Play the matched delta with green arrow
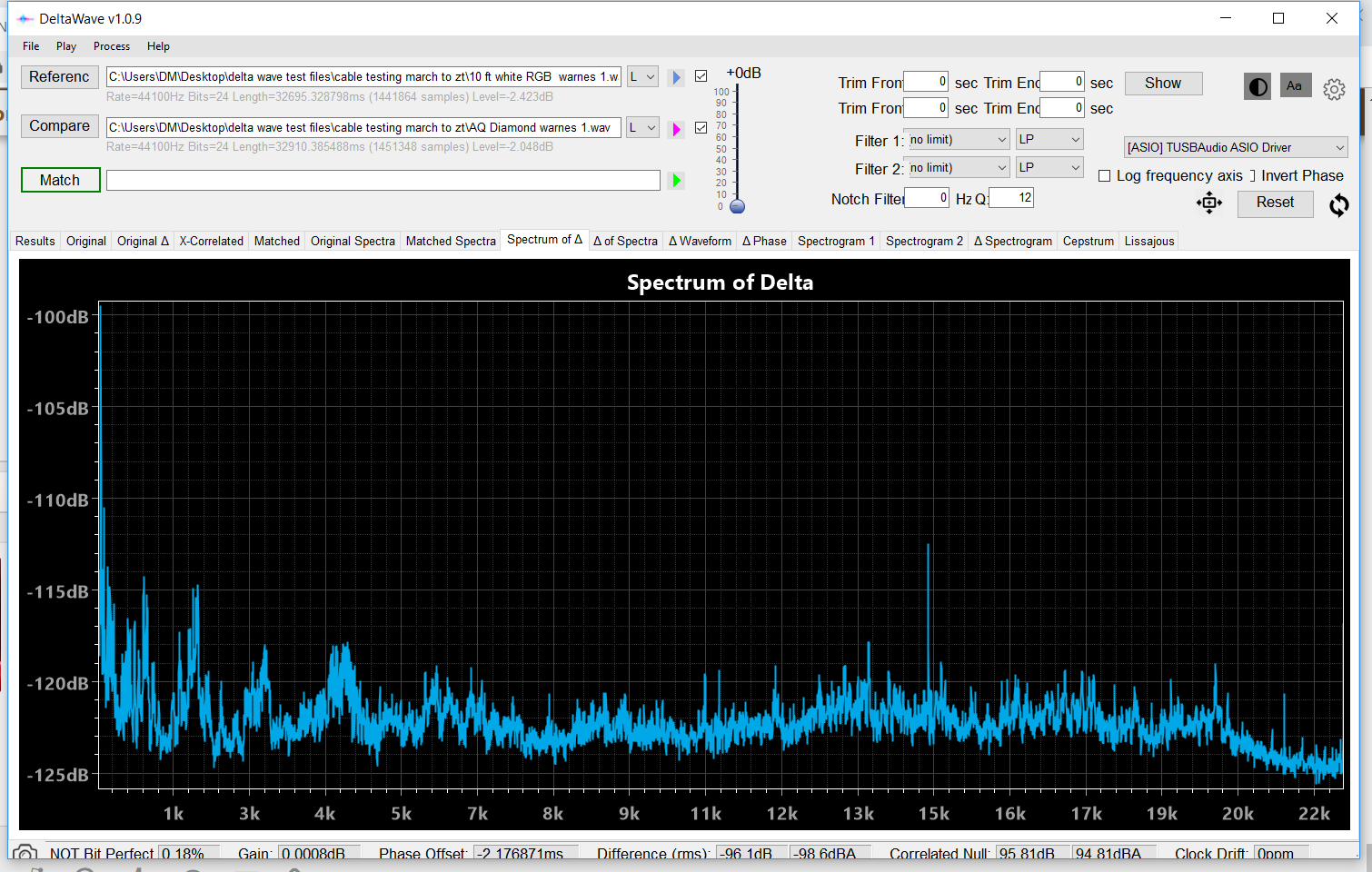Viewport: 1372px width, 872px height. pyautogui.click(x=676, y=181)
